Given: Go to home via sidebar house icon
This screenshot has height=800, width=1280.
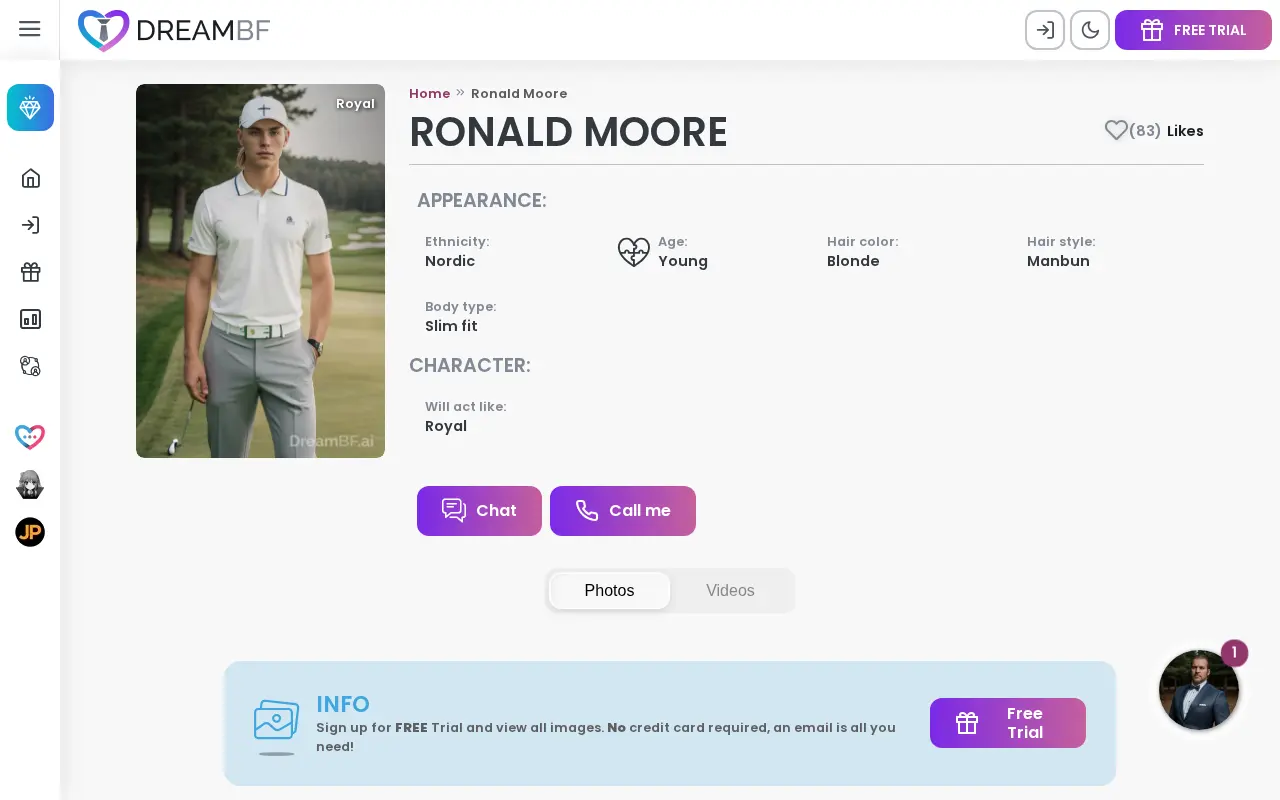Looking at the screenshot, I should (x=30, y=178).
